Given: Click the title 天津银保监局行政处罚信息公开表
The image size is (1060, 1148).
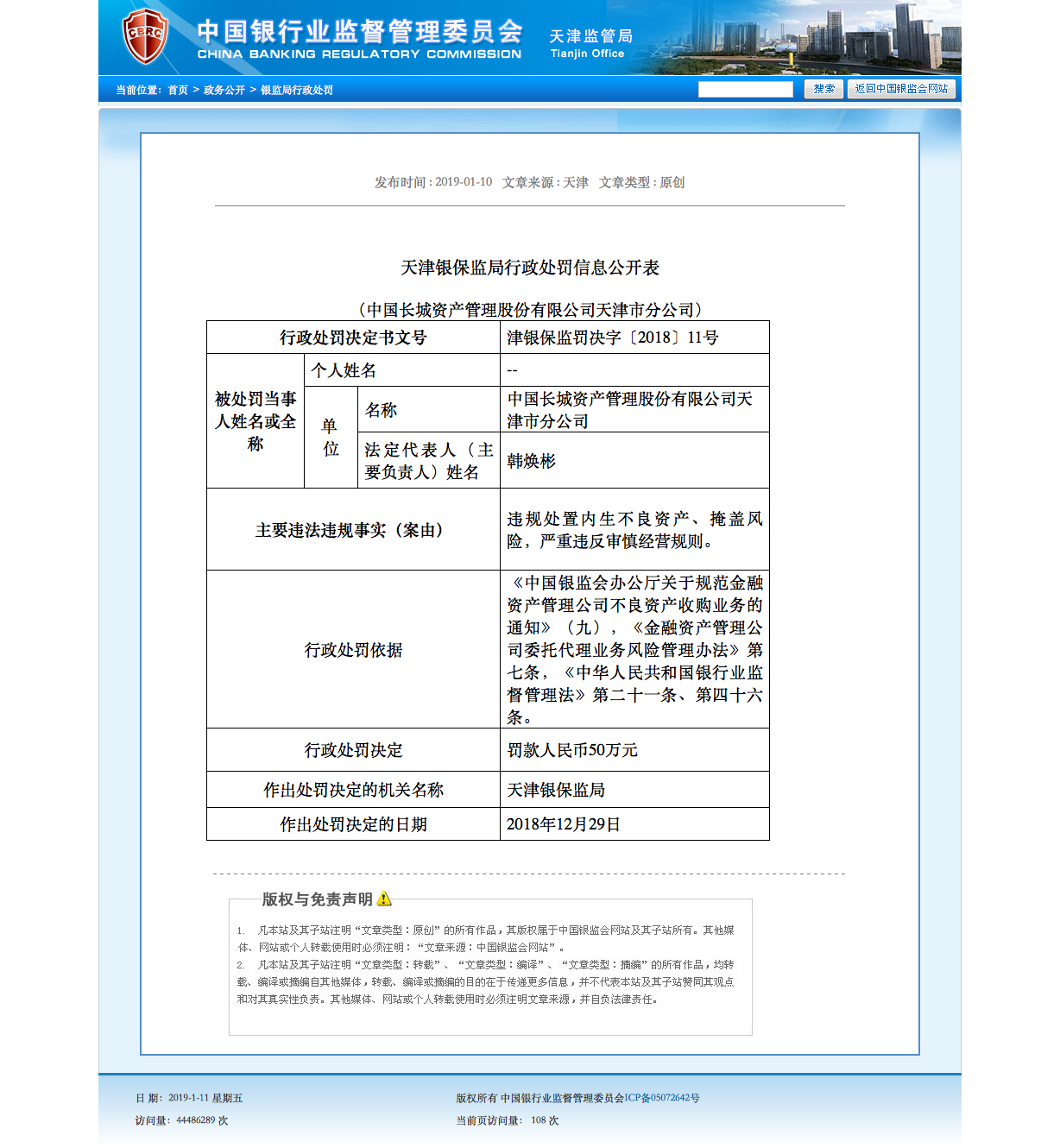Looking at the screenshot, I should (x=530, y=268).
